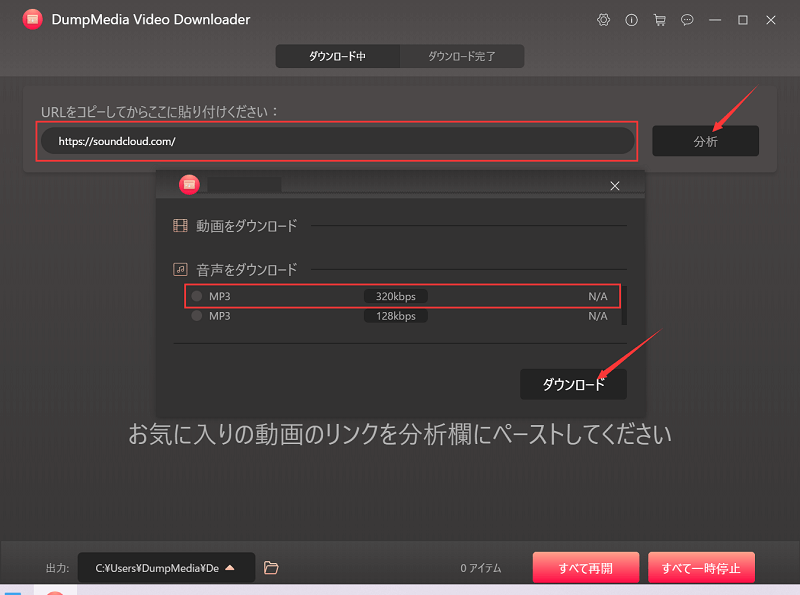The image size is (800, 595).
Task: Select the MP3 128kbps radio option
Action: pos(197,316)
